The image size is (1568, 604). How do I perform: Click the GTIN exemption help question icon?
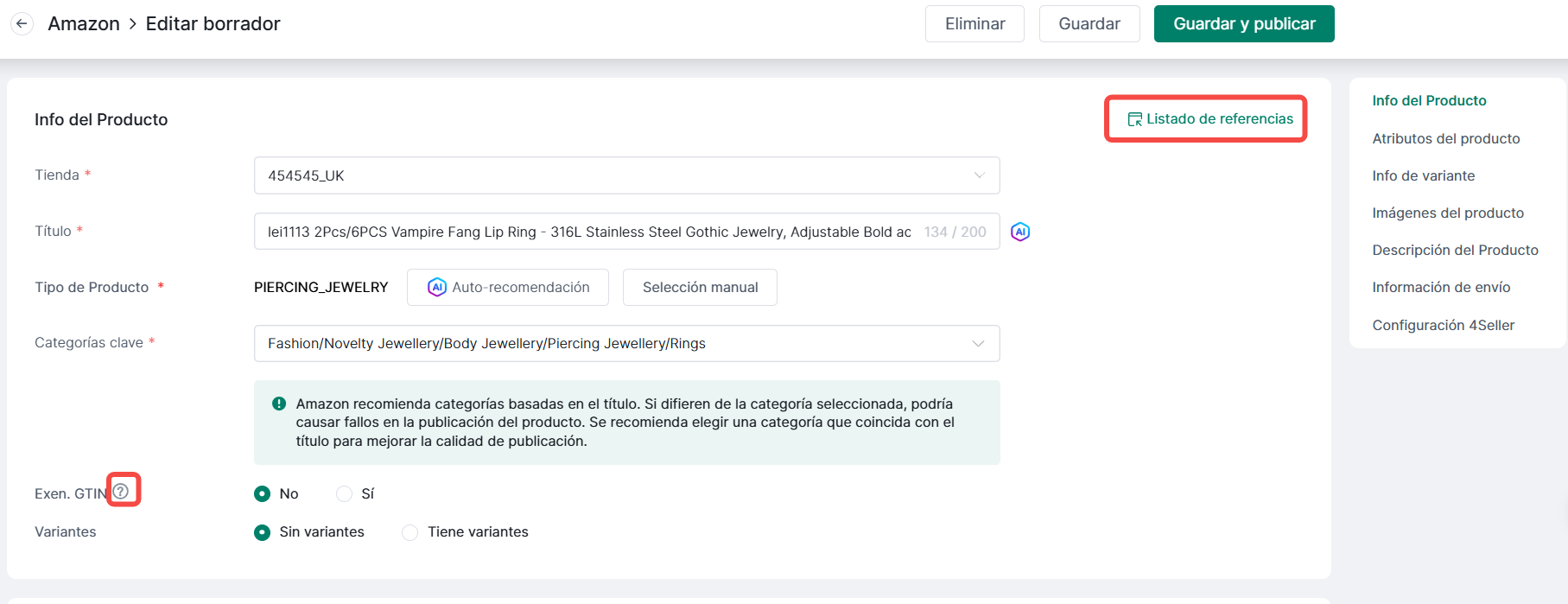tap(121, 491)
